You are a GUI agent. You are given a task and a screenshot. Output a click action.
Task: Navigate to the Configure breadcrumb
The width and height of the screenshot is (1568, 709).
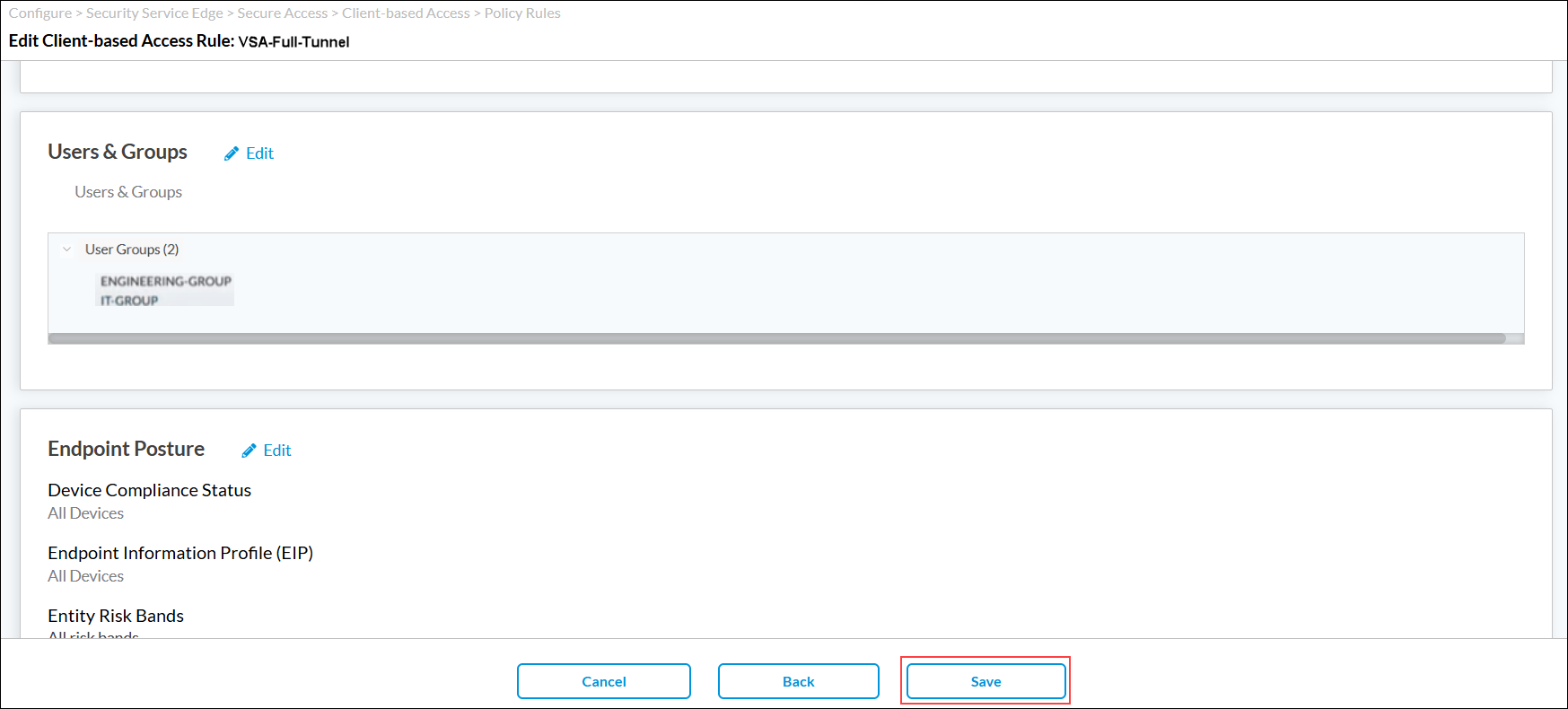[x=40, y=13]
